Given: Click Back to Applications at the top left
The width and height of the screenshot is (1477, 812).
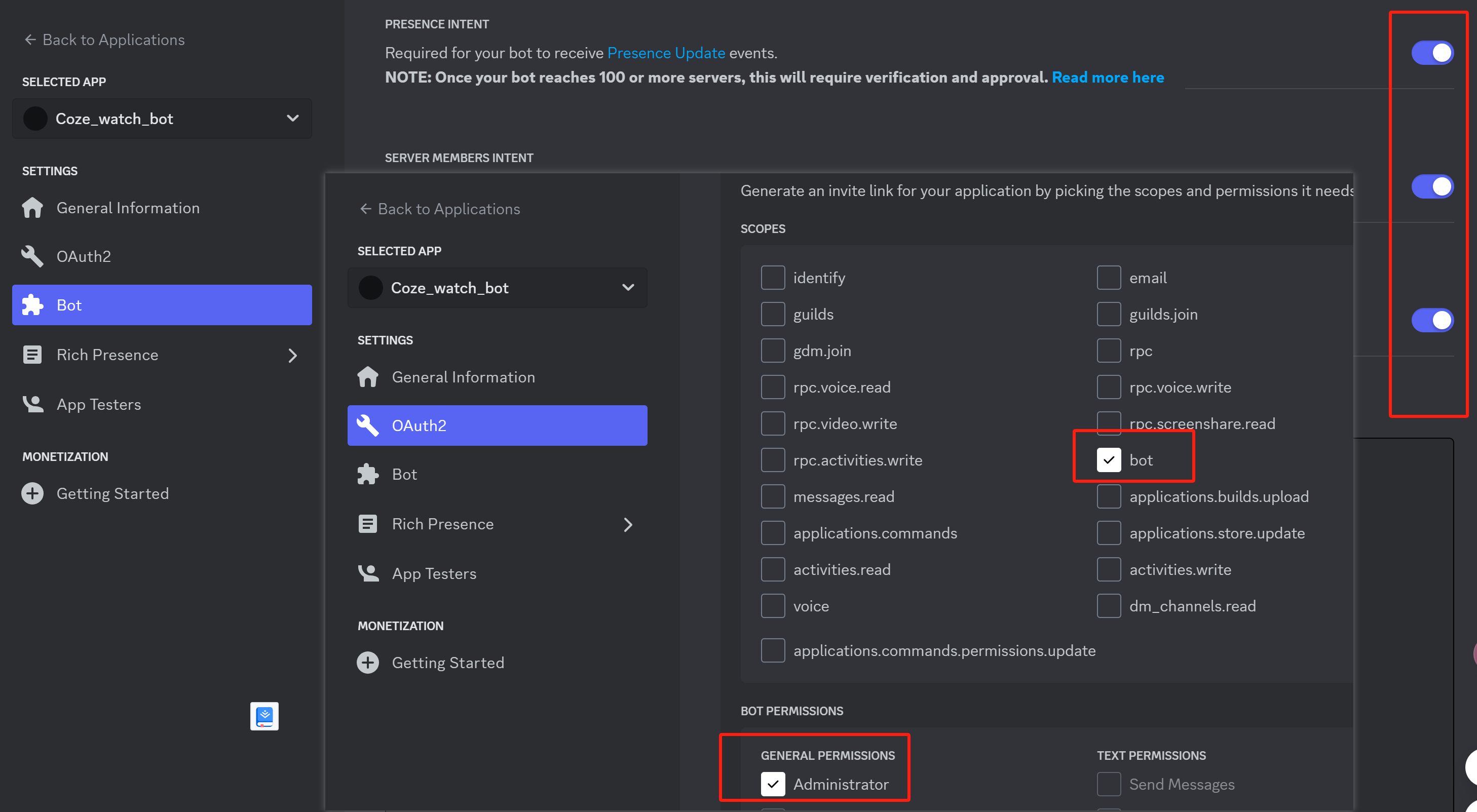Looking at the screenshot, I should [x=104, y=40].
